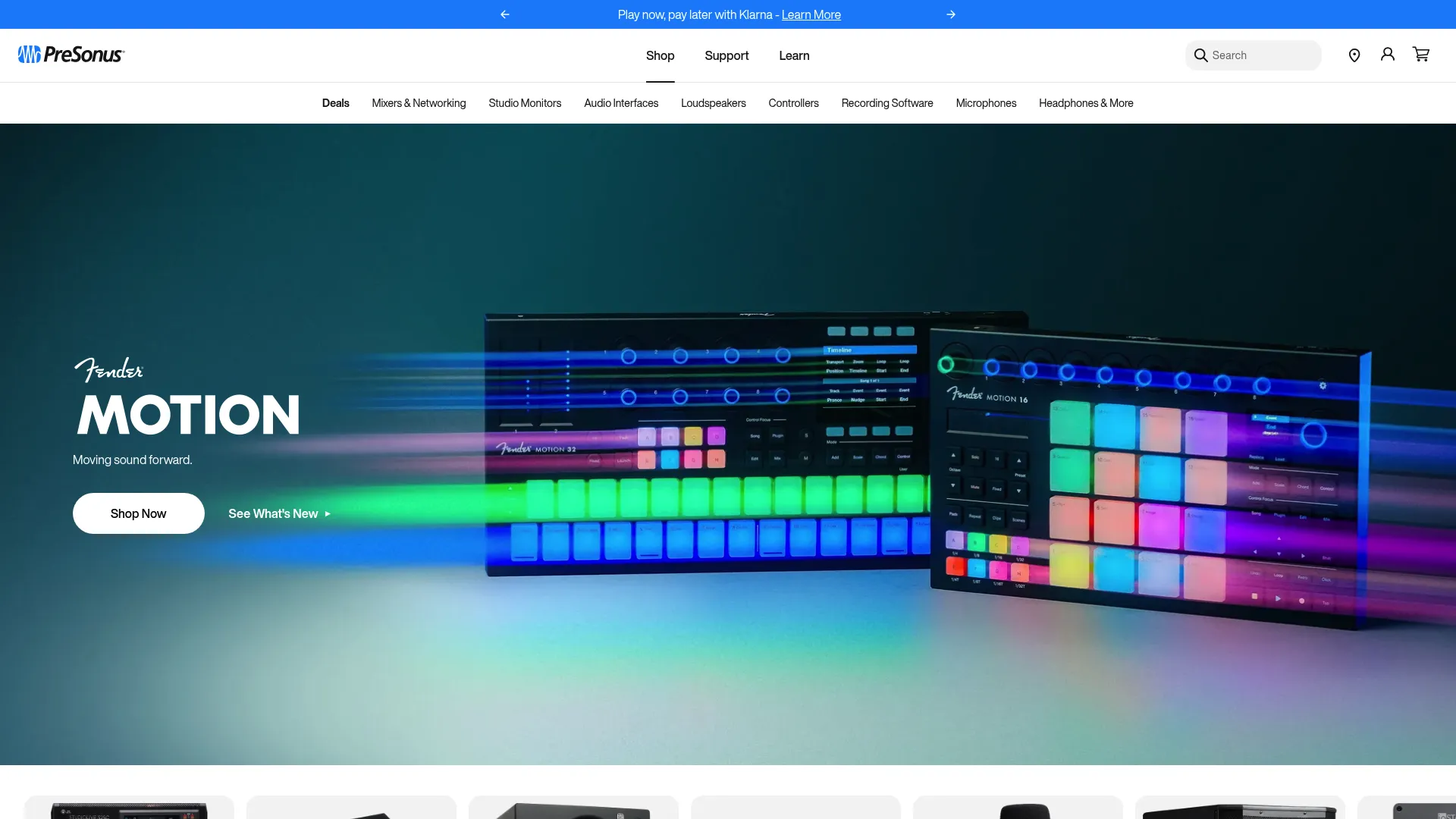Open the Learn menu
The width and height of the screenshot is (1456, 819).
pyautogui.click(x=794, y=55)
